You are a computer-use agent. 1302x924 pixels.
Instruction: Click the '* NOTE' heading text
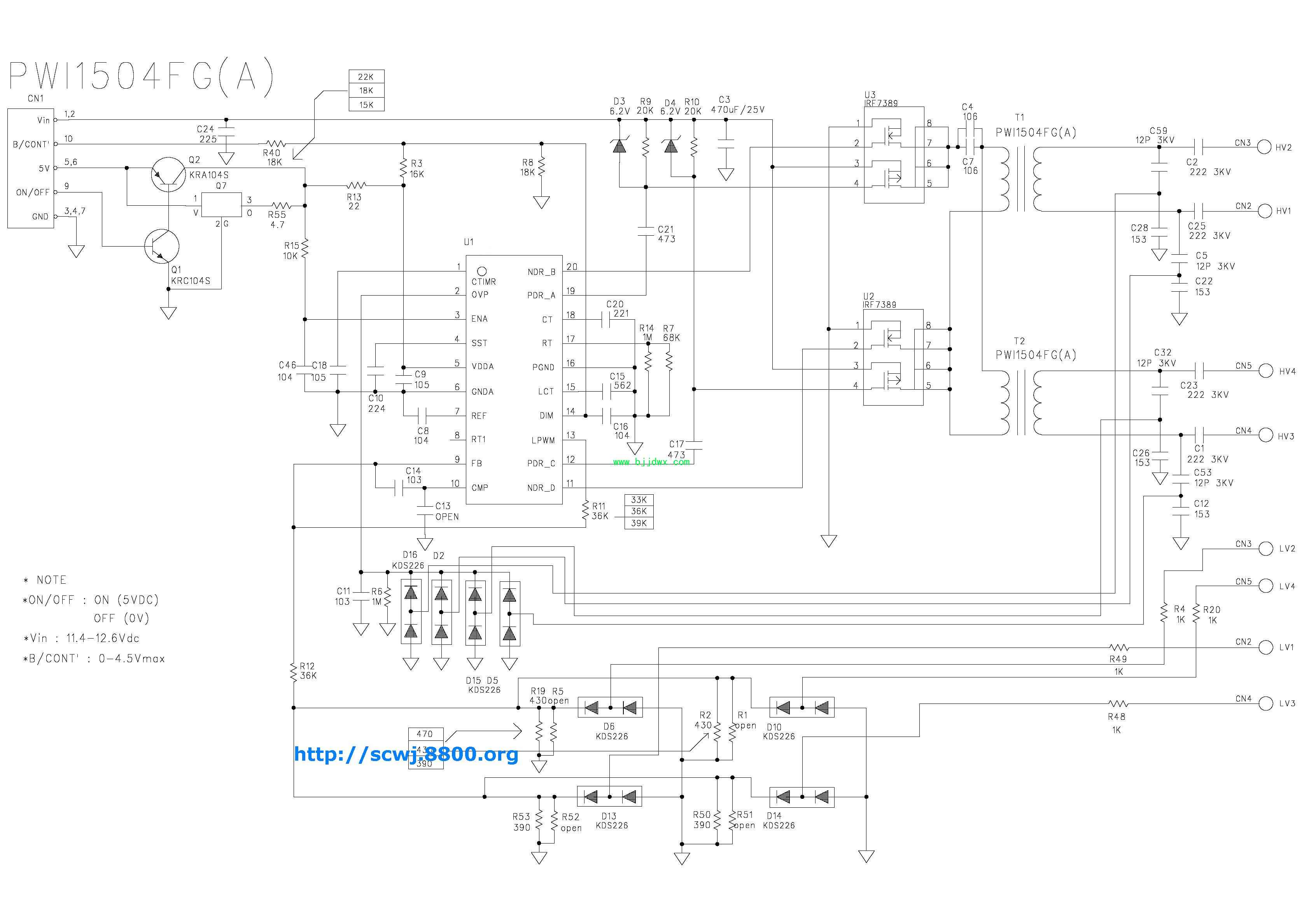click(x=45, y=580)
